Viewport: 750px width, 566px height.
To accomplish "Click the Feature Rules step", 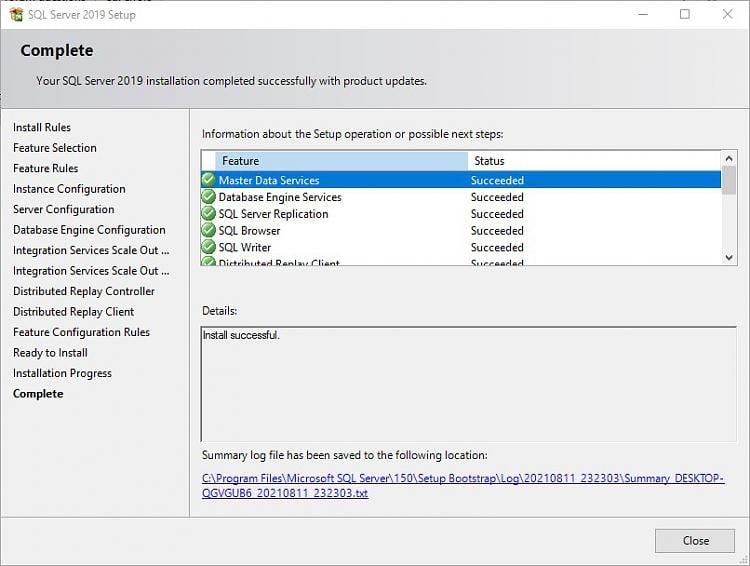I will click(x=45, y=168).
